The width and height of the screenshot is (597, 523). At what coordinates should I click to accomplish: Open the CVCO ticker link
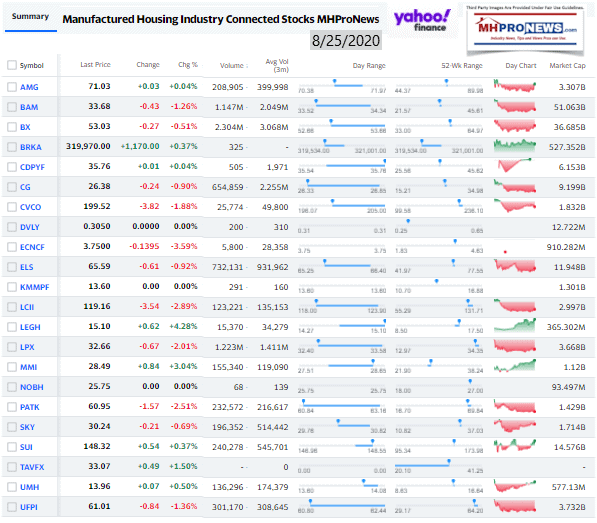30,207
